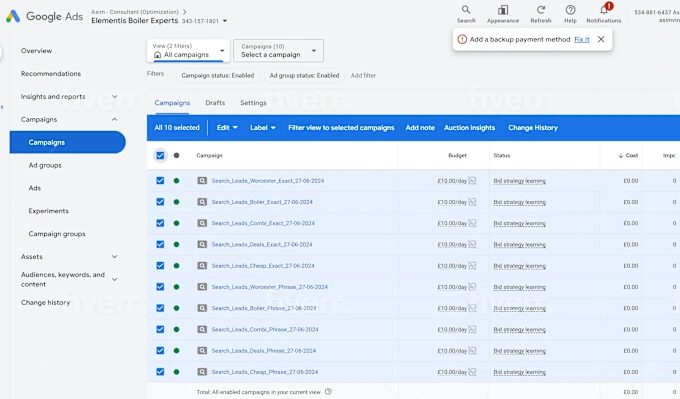
Task: Uncheck Search_Leads_Boiler_Phrase row checkbox
Action: pos(160,308)
